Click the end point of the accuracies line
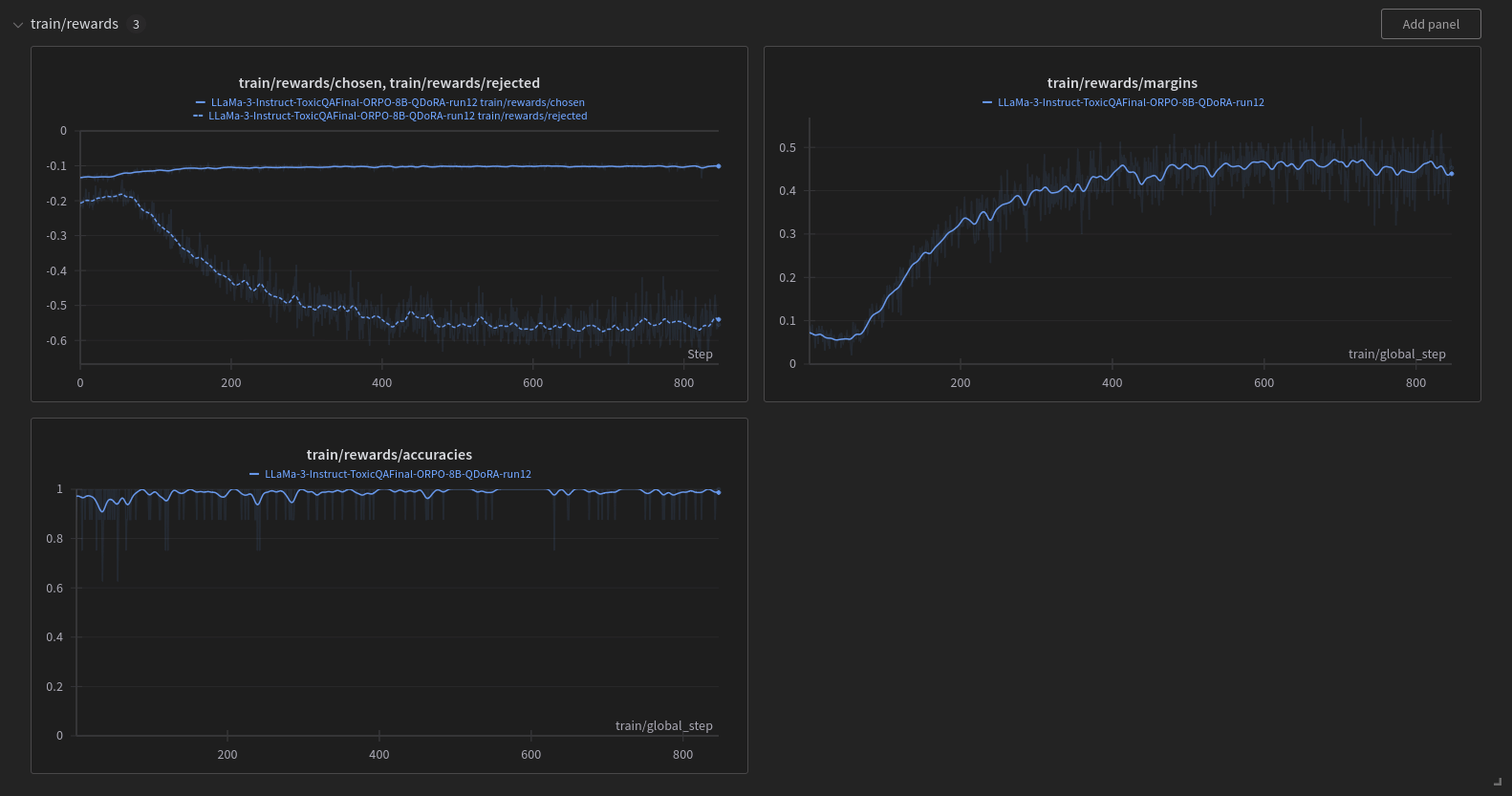Viewport: 1512px width, 796px height. click(x=719, y=492)
